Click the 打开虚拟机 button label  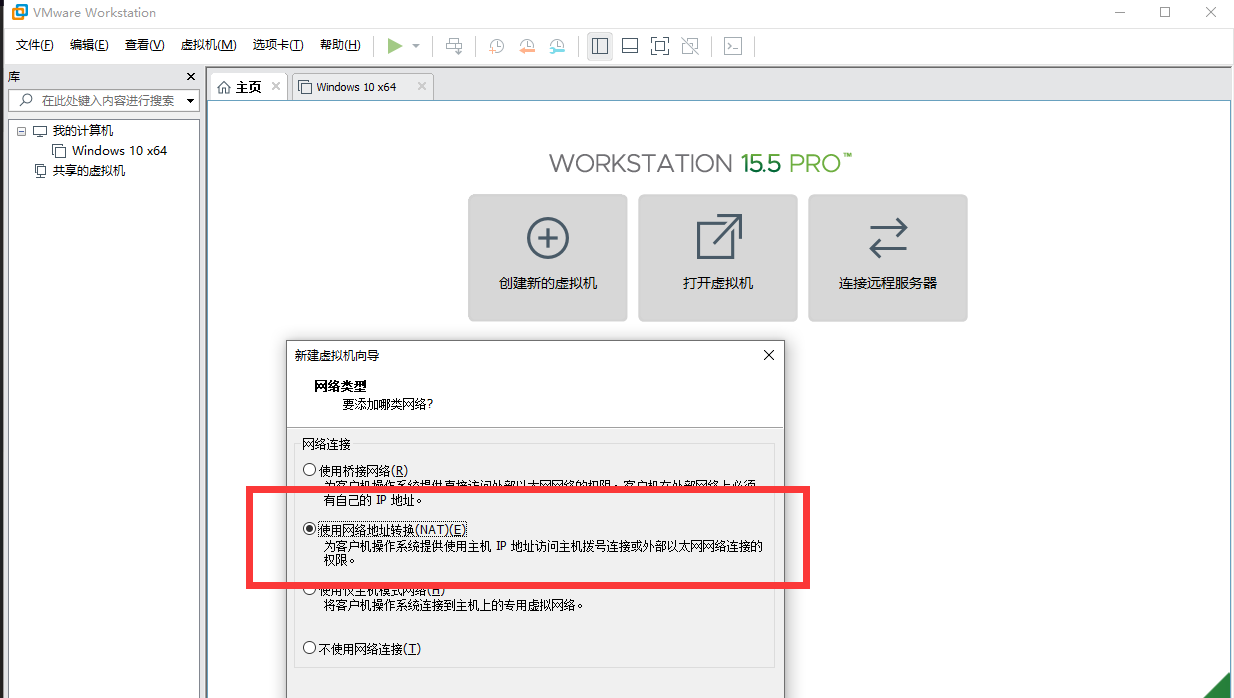(718, 283)
